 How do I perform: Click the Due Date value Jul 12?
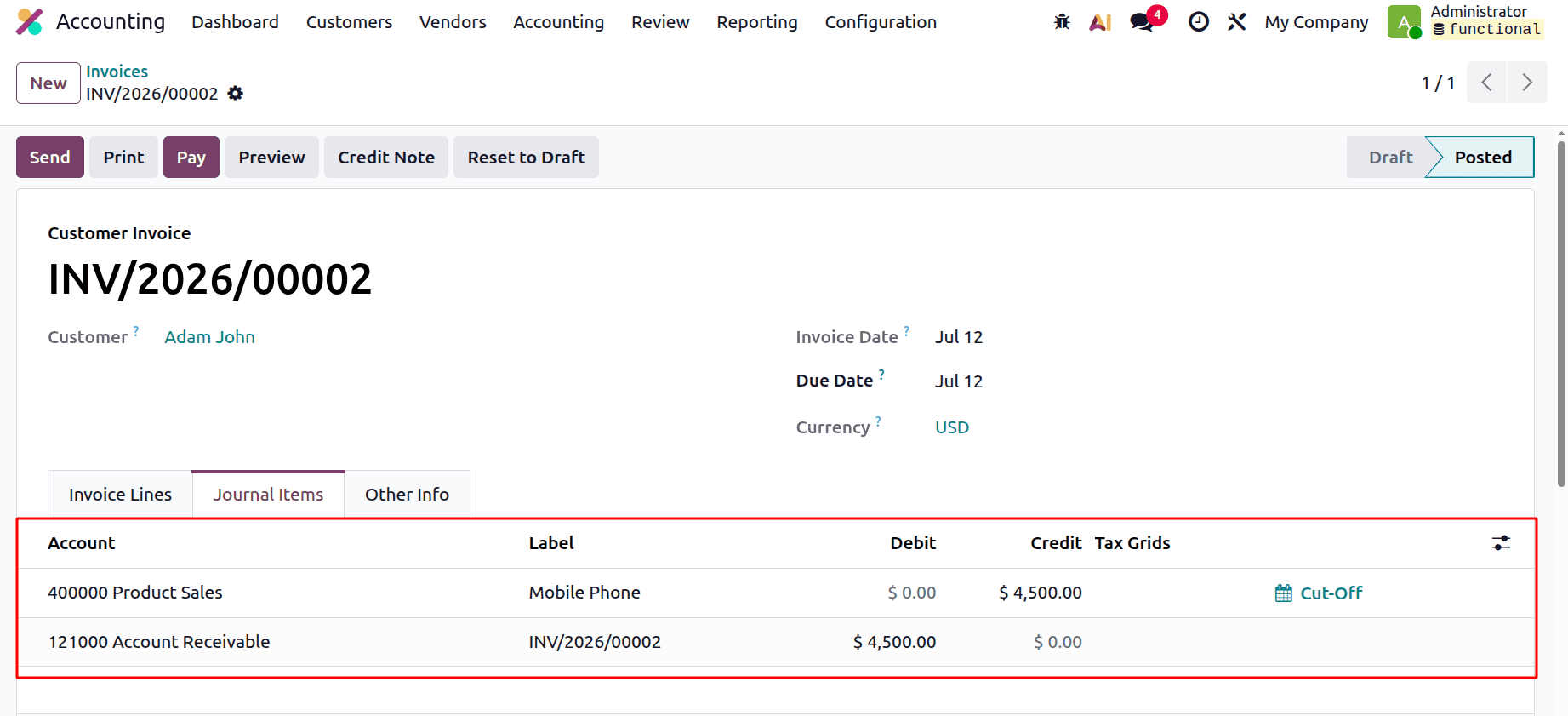(x=959, y=381)
